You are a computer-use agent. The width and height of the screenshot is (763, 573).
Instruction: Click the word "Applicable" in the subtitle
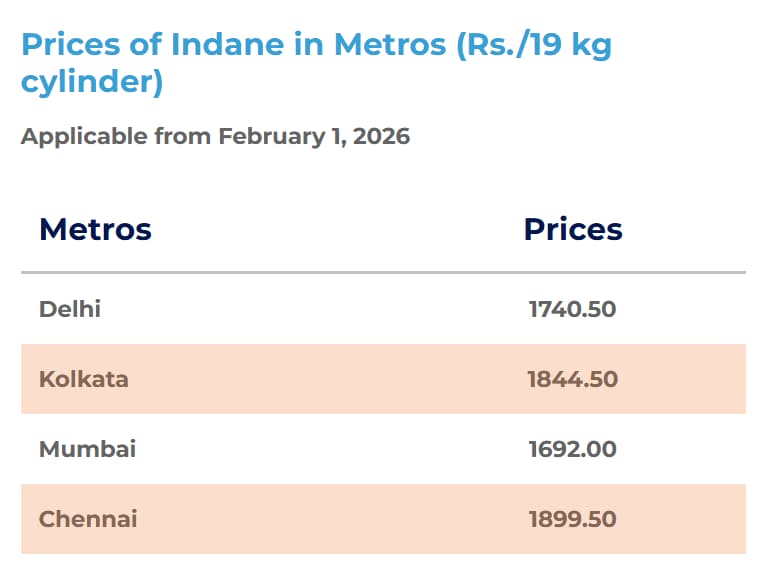[x=84, y=136]
